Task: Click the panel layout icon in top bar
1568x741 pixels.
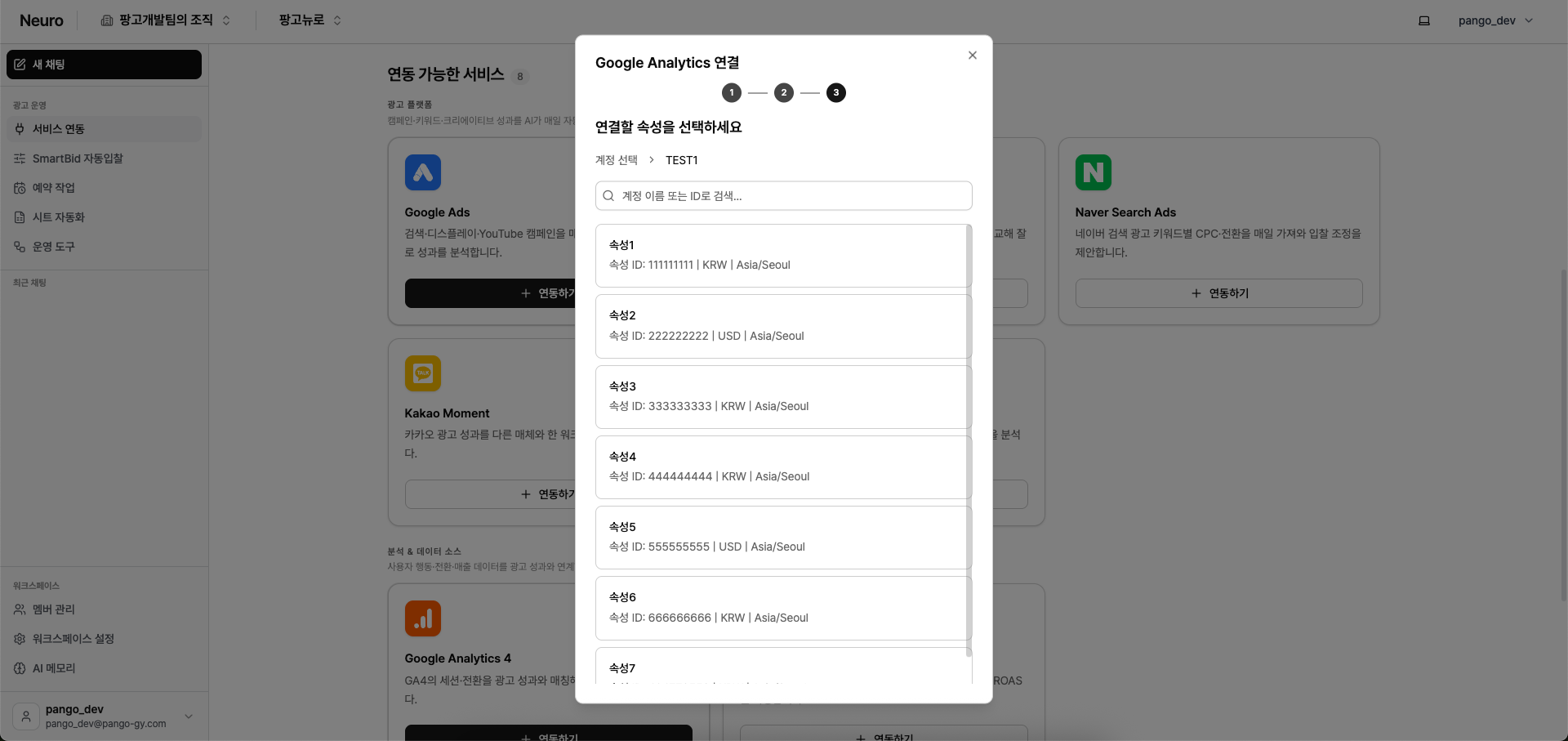Action: coord(1424,20)
